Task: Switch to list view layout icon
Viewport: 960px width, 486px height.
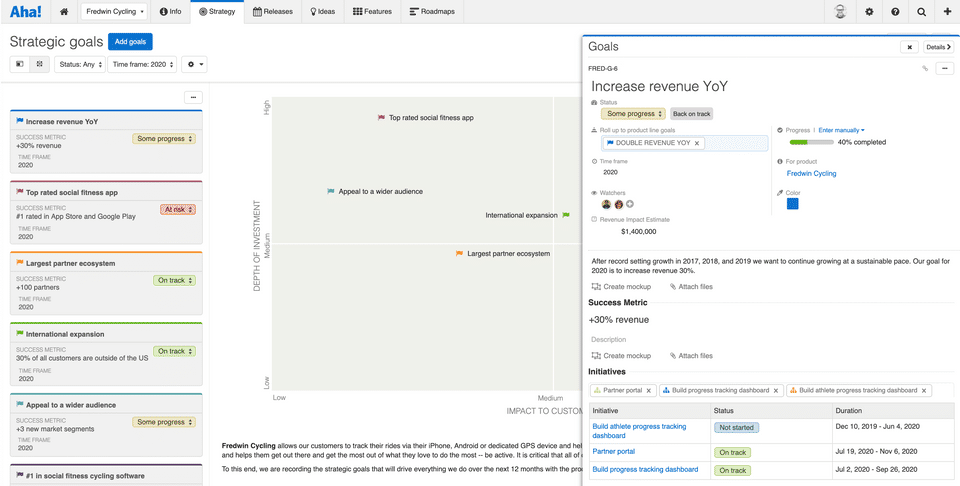Action: (x=20, y=64)
